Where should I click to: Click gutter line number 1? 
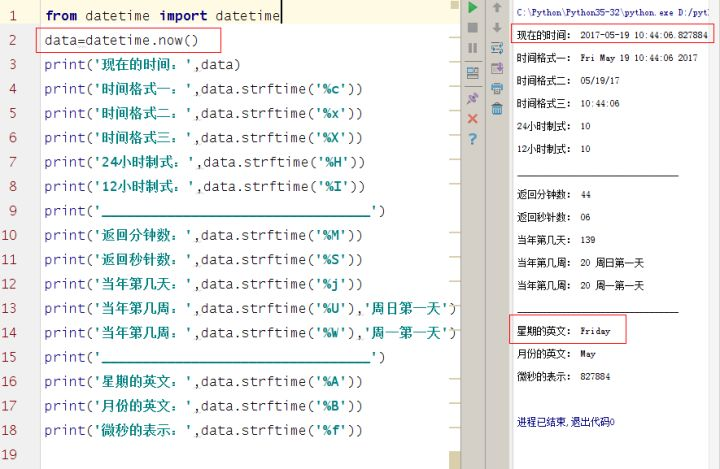[x=13, y=16]
